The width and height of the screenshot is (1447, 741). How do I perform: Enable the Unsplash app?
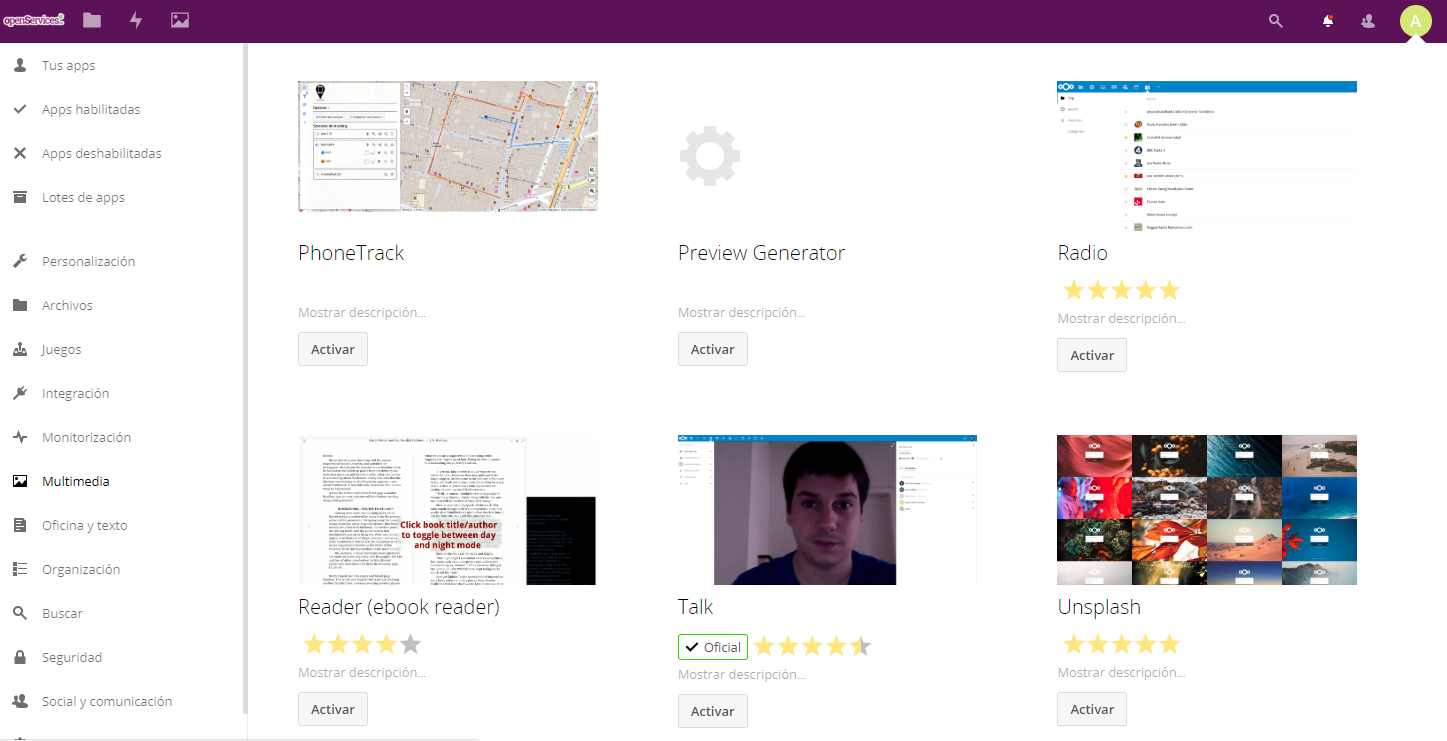1091,709
